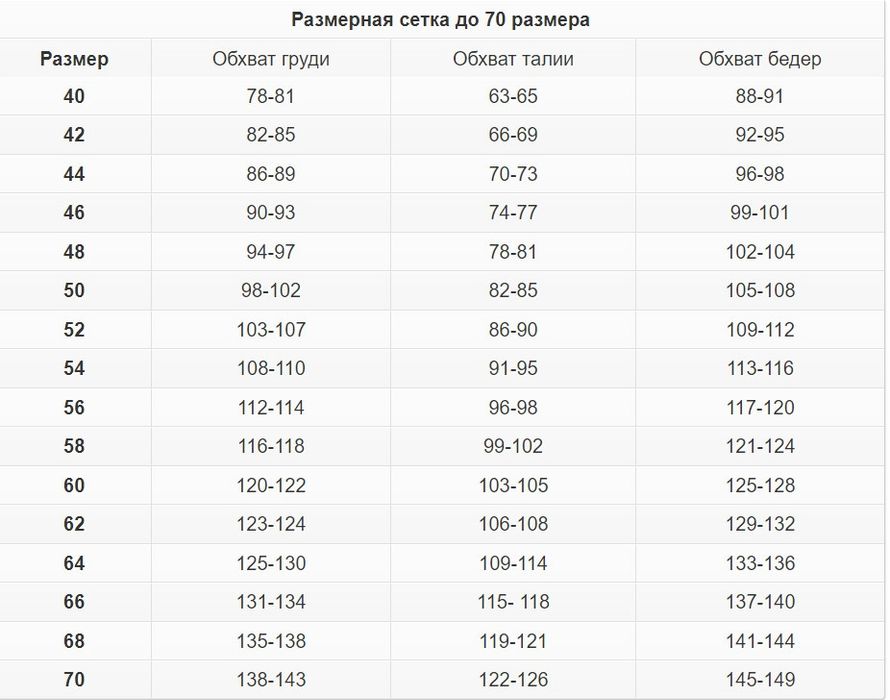Select the size 56 row label
The height and width of the screenshot is (700, 890).
[x=74, y=408]
